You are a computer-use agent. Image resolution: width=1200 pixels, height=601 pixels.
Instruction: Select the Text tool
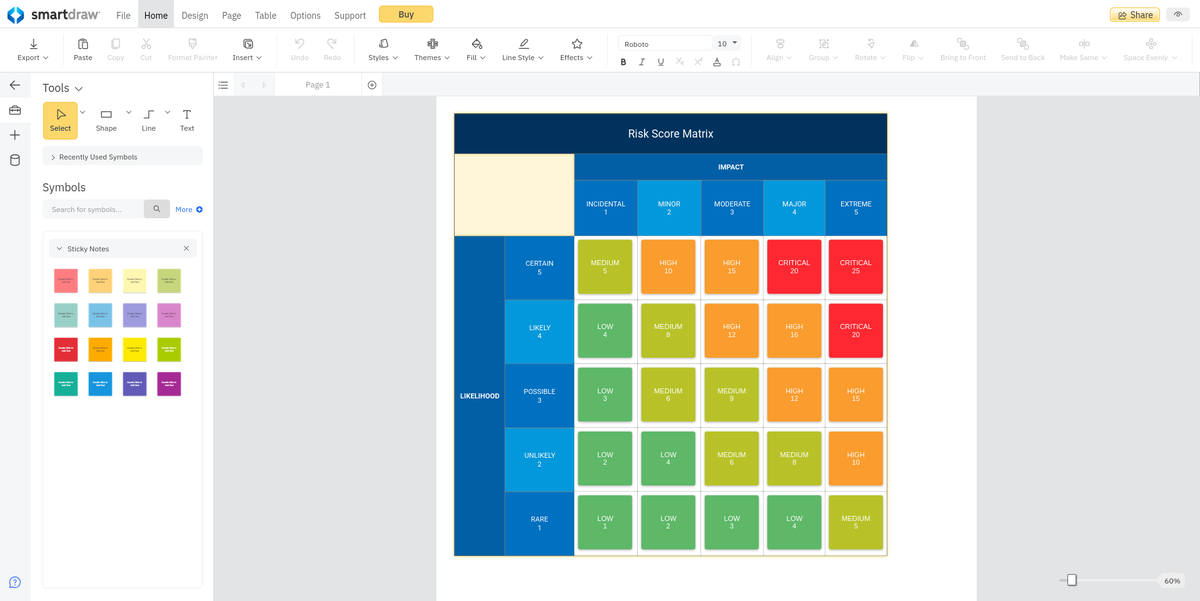coord(186,120)
